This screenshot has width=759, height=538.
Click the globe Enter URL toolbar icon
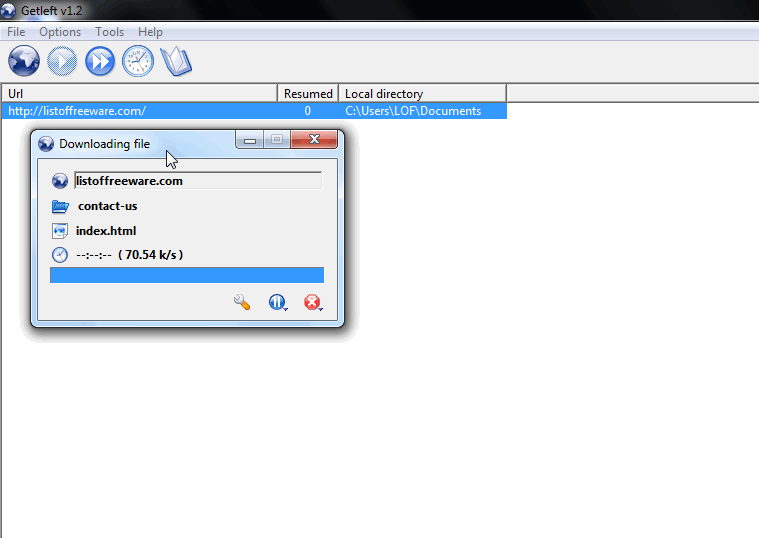pyautogui.click(x=24, y=61)
